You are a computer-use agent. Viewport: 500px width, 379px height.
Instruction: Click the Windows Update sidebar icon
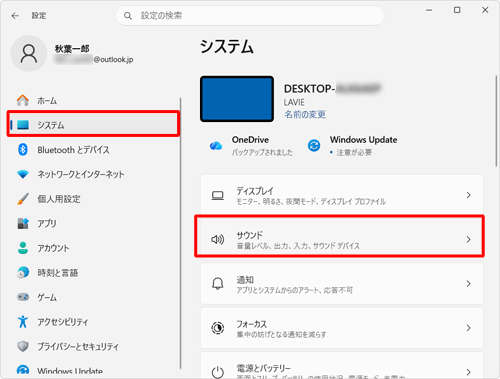pos(23,370)
